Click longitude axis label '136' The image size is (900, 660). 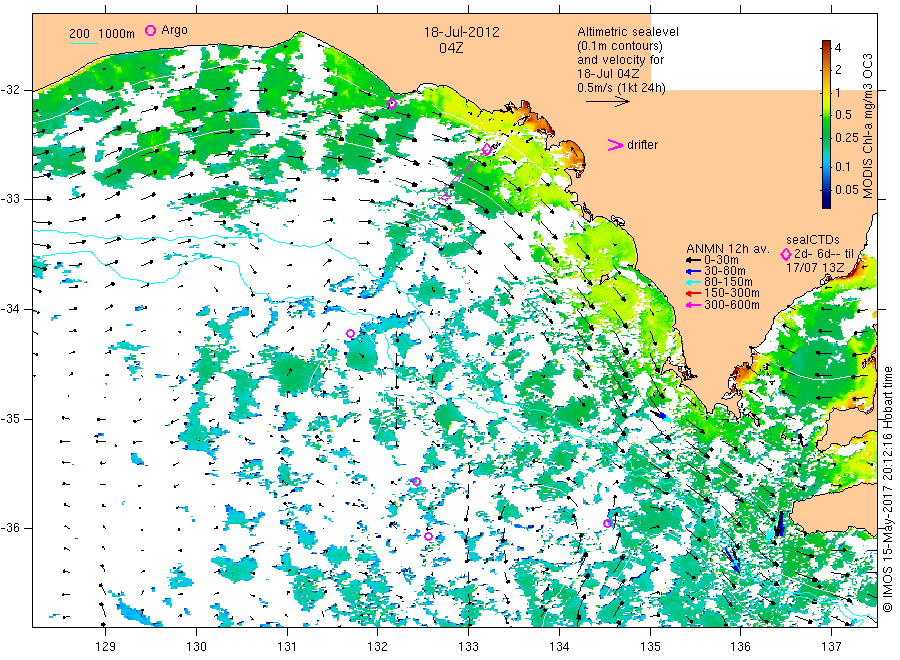coord(740,647)
